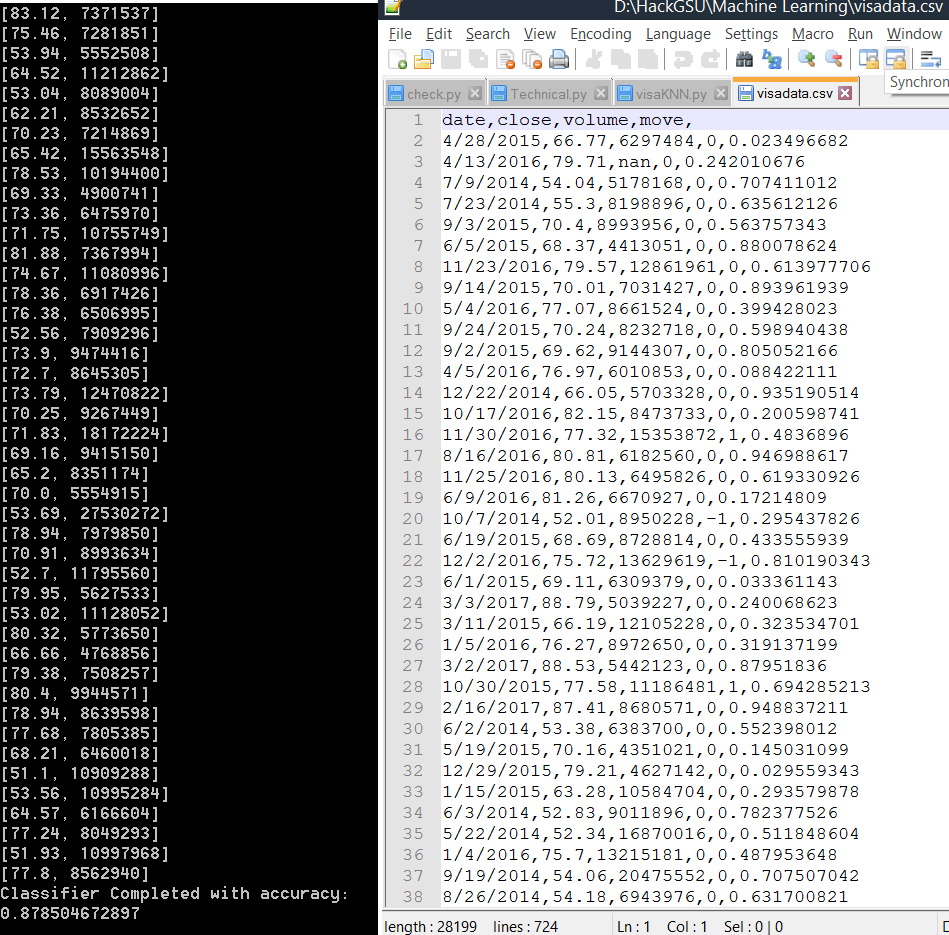Image resolution: width=949 pixels, height=935 pixels.
Task: Click the Save All toolbar icon
Action: [x=478, y=59]
